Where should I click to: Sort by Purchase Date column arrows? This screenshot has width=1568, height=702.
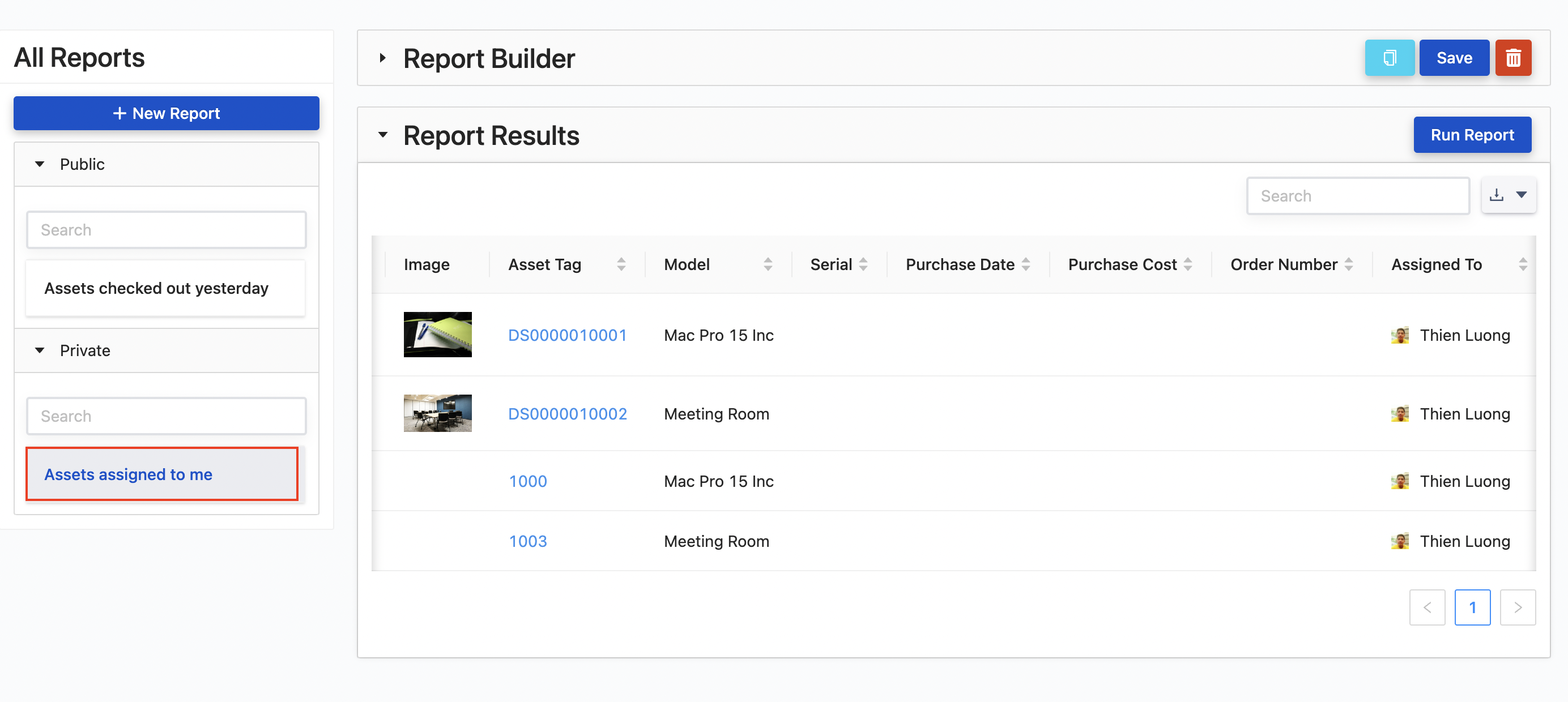coord(1026,264)
